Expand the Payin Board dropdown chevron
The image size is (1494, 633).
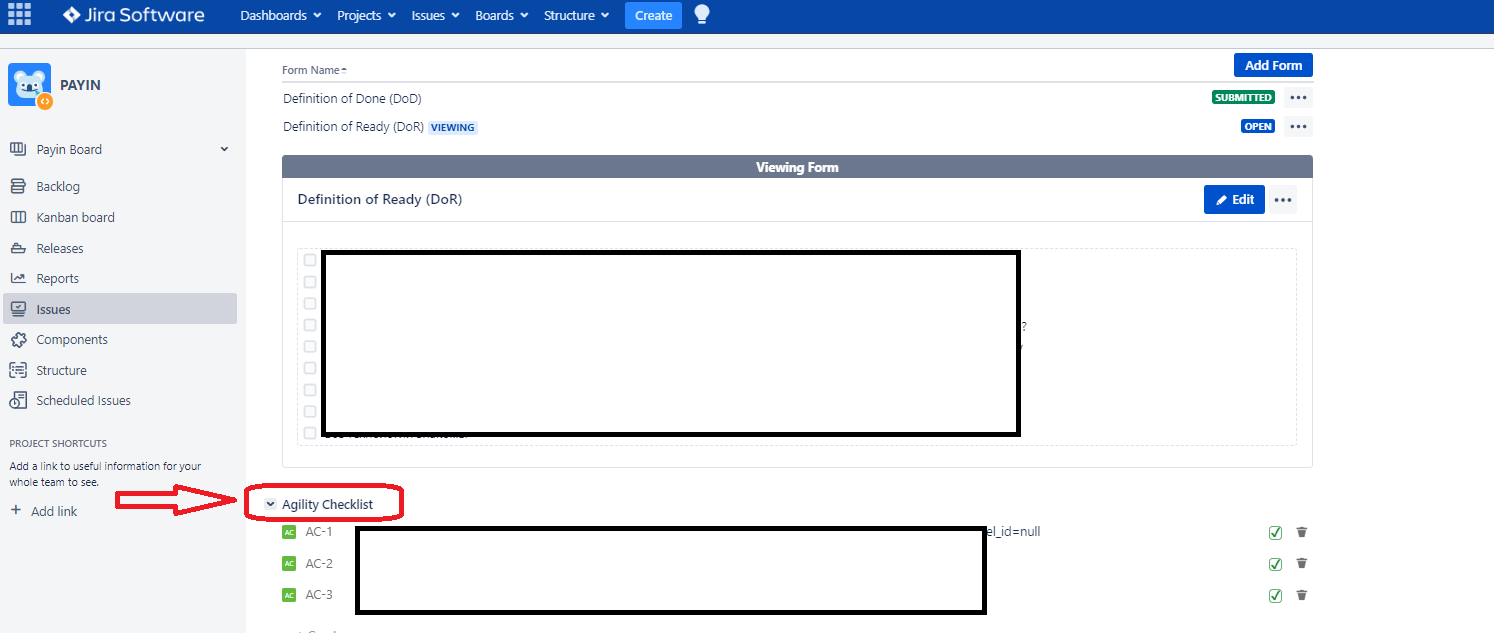224,149
